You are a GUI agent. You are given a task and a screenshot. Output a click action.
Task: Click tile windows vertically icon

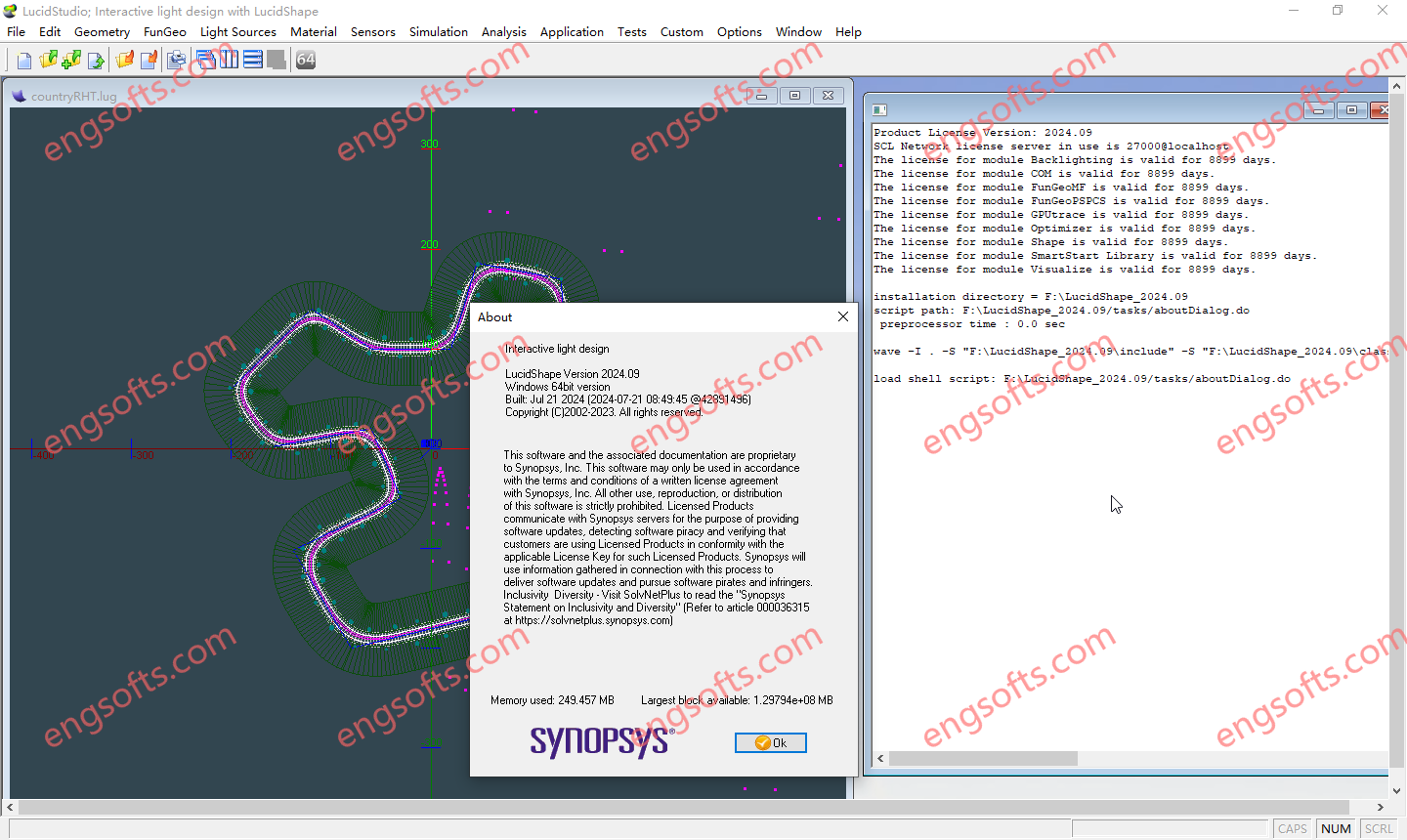point(230,61)
